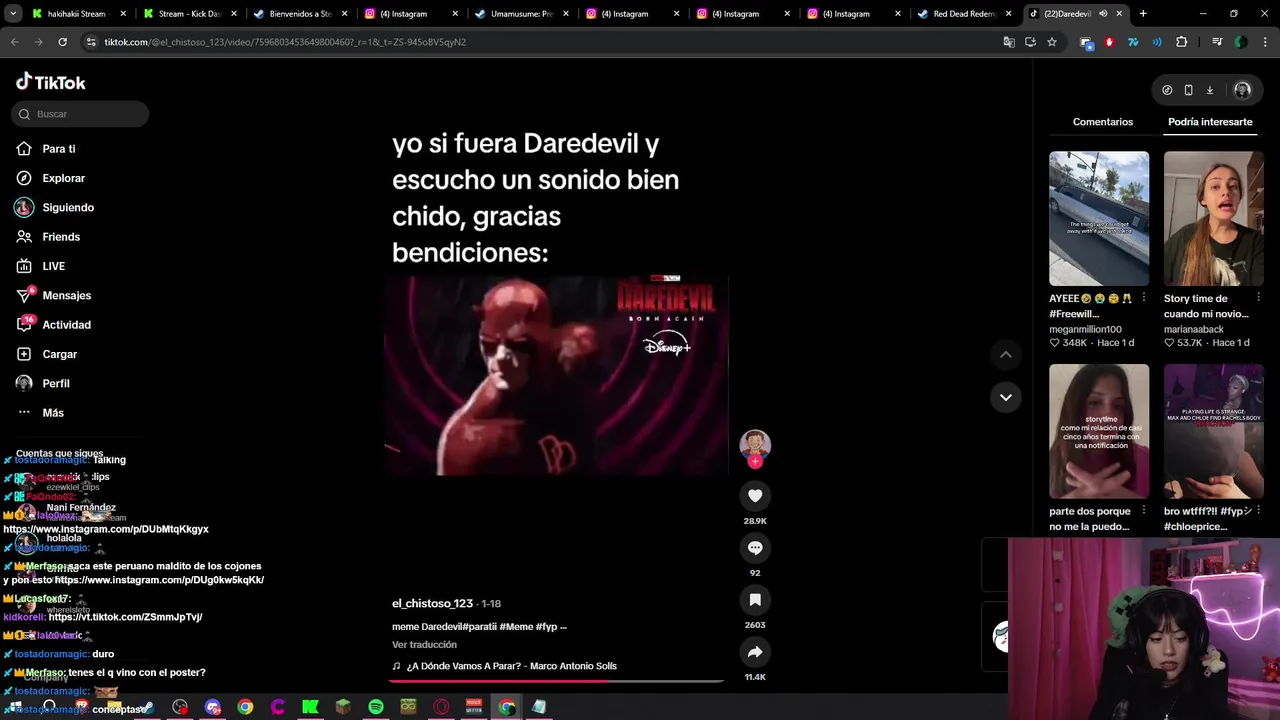Open the Opera browser taskbar icon
This screenshot has height=720, width=1280.
click(x=441, y=707)
